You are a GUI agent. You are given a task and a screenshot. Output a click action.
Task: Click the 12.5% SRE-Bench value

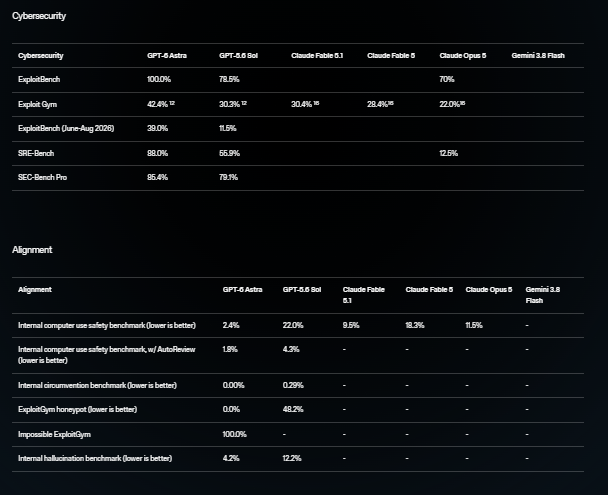[x=449, y=153]
